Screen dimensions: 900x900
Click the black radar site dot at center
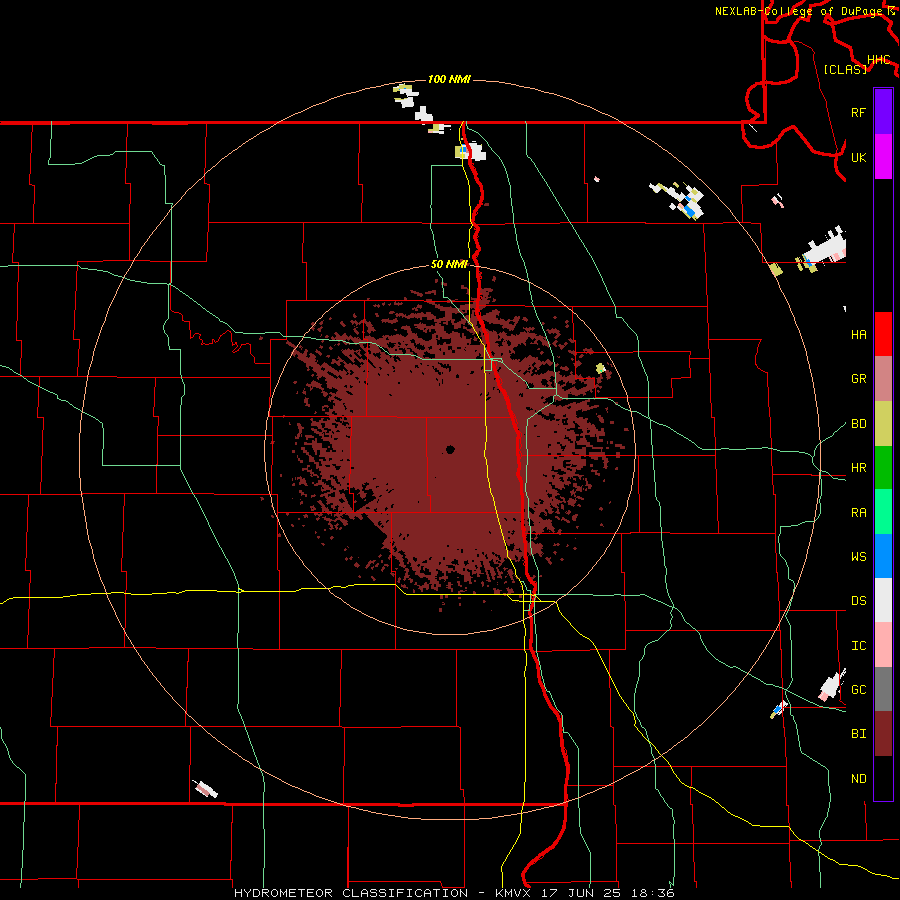click(450, 449)
